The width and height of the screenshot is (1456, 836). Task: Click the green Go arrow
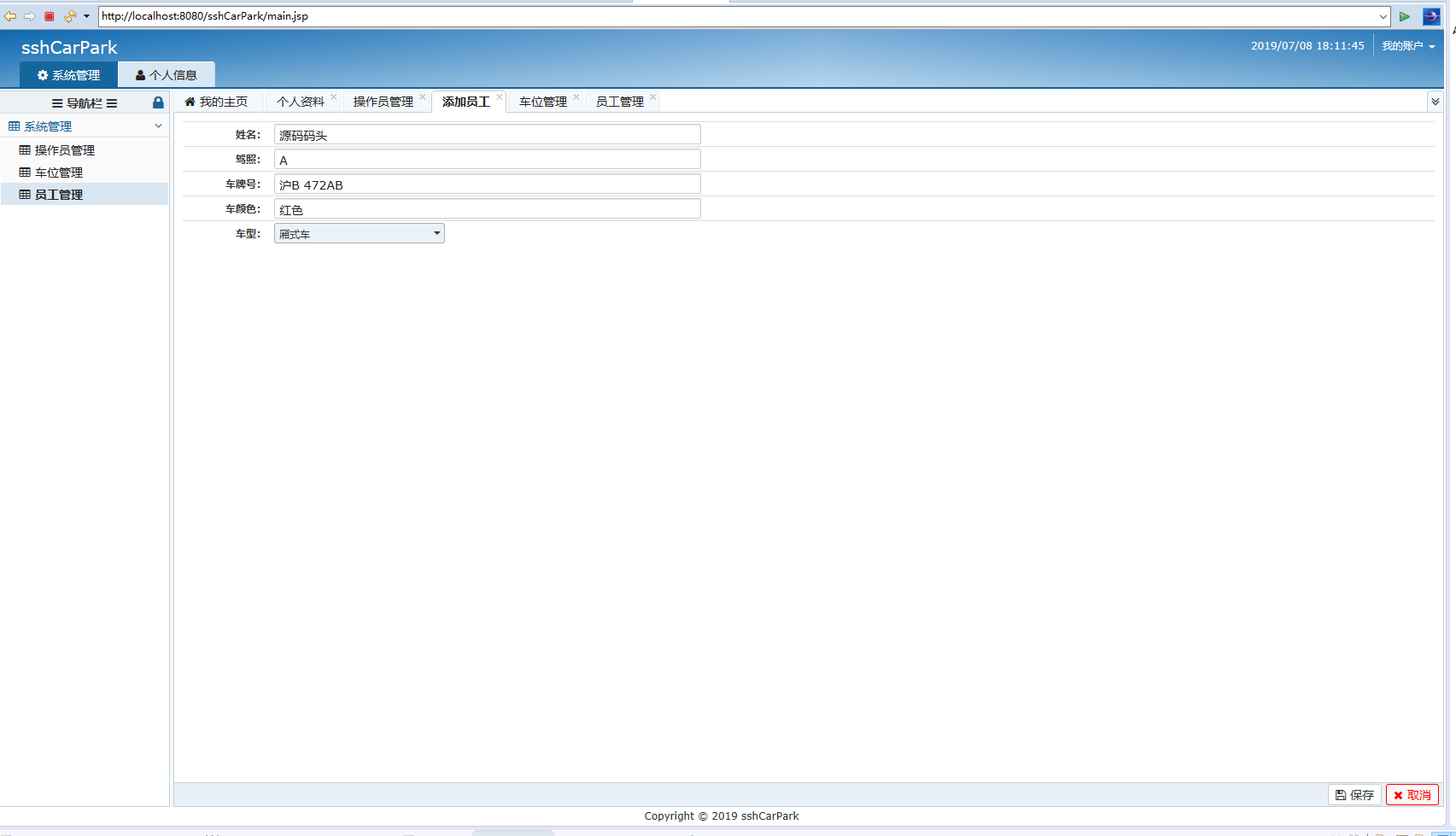click(x=1405, y=16)
